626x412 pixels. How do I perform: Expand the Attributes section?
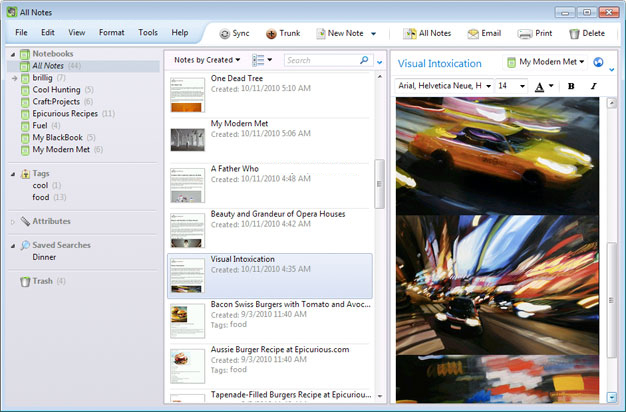tap(11, 221)
